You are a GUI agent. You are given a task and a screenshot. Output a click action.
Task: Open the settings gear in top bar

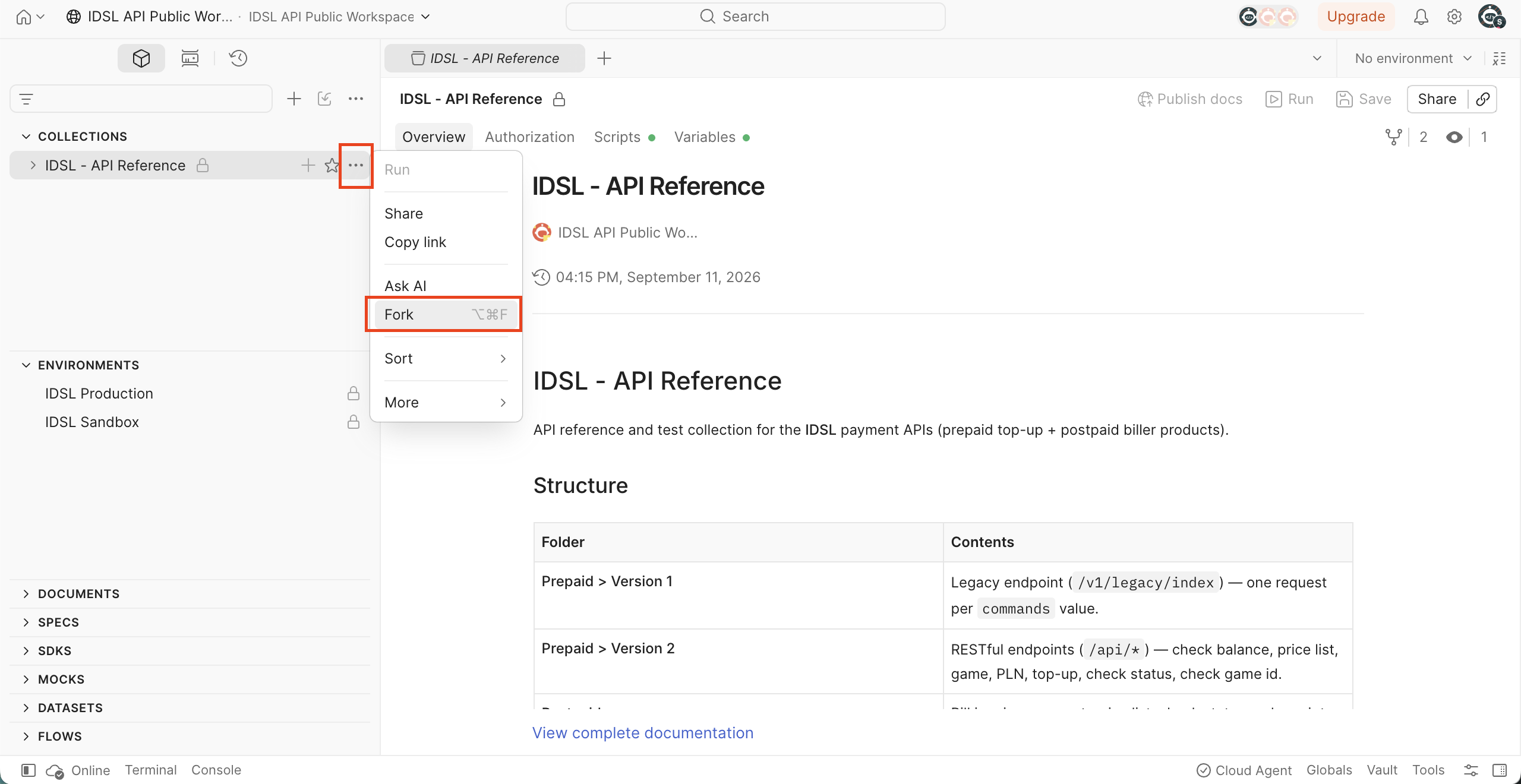click(x=1454, y=17)
